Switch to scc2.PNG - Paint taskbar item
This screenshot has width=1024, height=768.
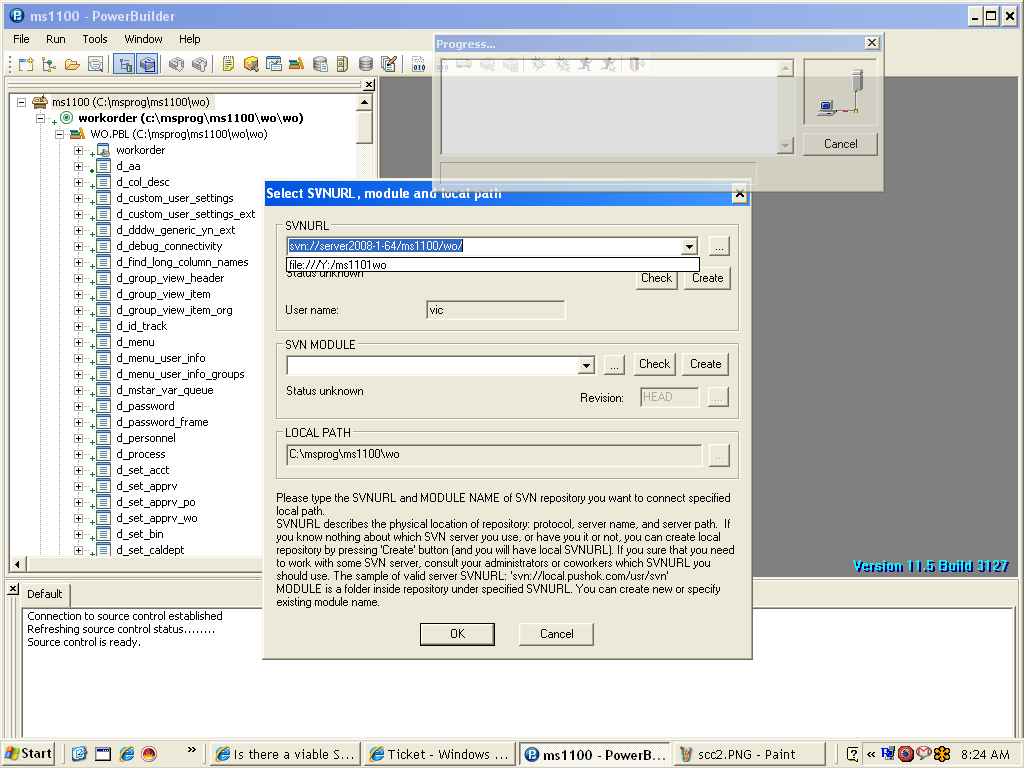748,754
